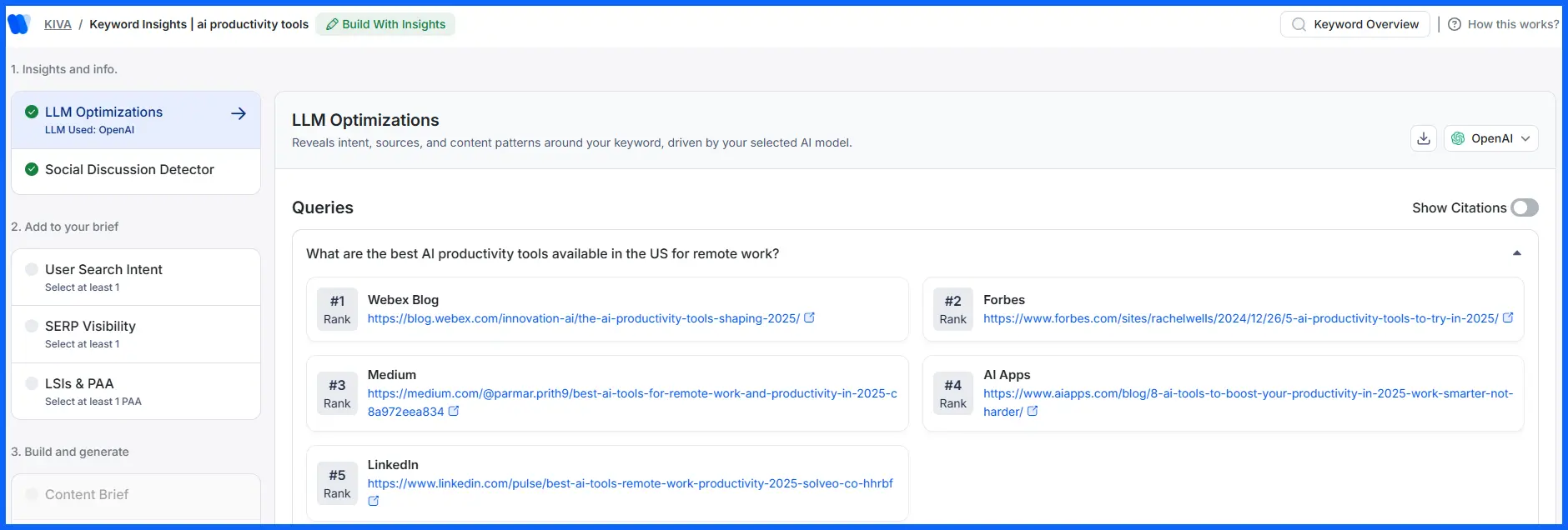Toggle the LSIs & PAA status circle

(x=32, y=383)
